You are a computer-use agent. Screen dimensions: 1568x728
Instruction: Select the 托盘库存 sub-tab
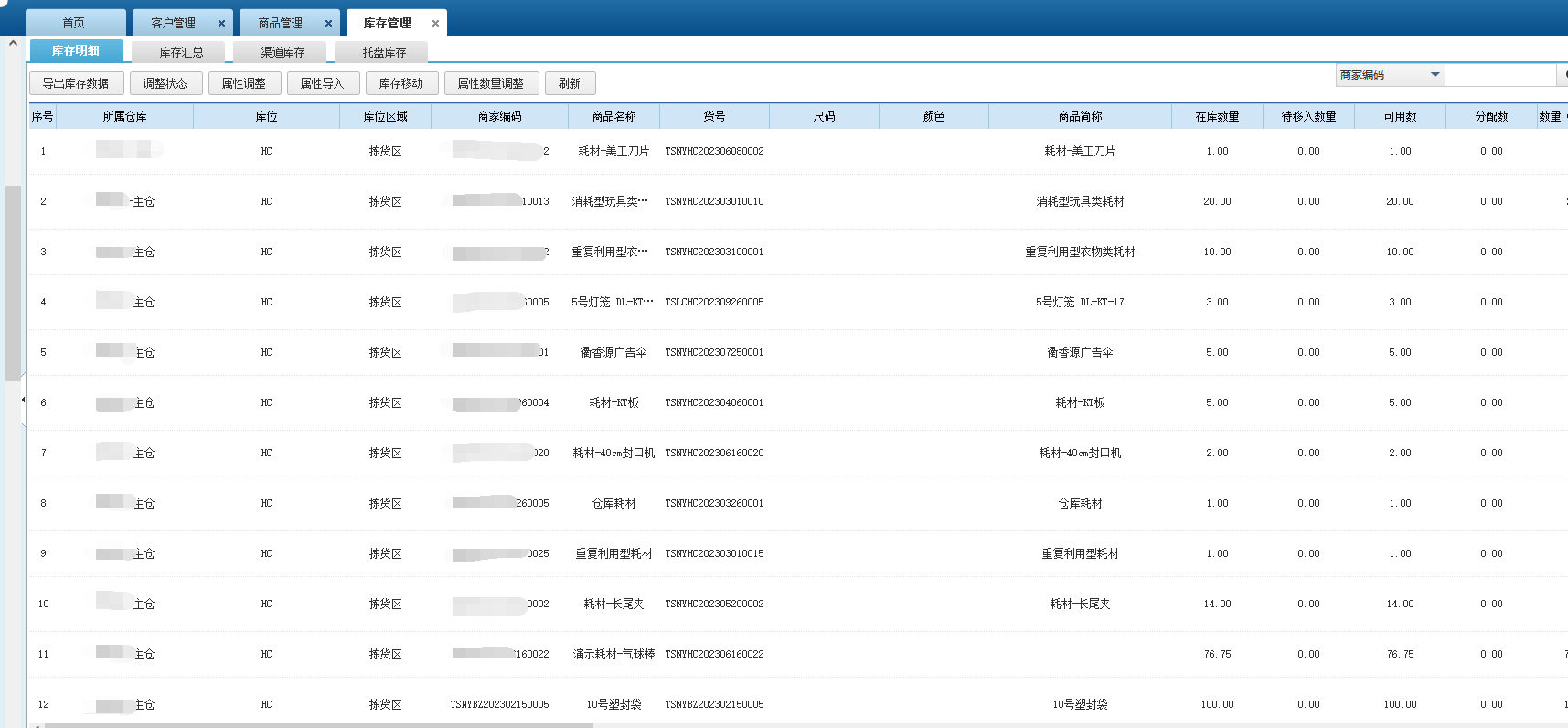[384, 52]
